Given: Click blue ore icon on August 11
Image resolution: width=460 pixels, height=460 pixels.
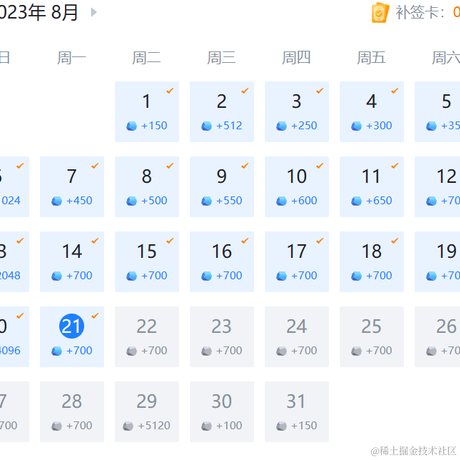Looking at the screenshot, I should (x=357, y=201).
